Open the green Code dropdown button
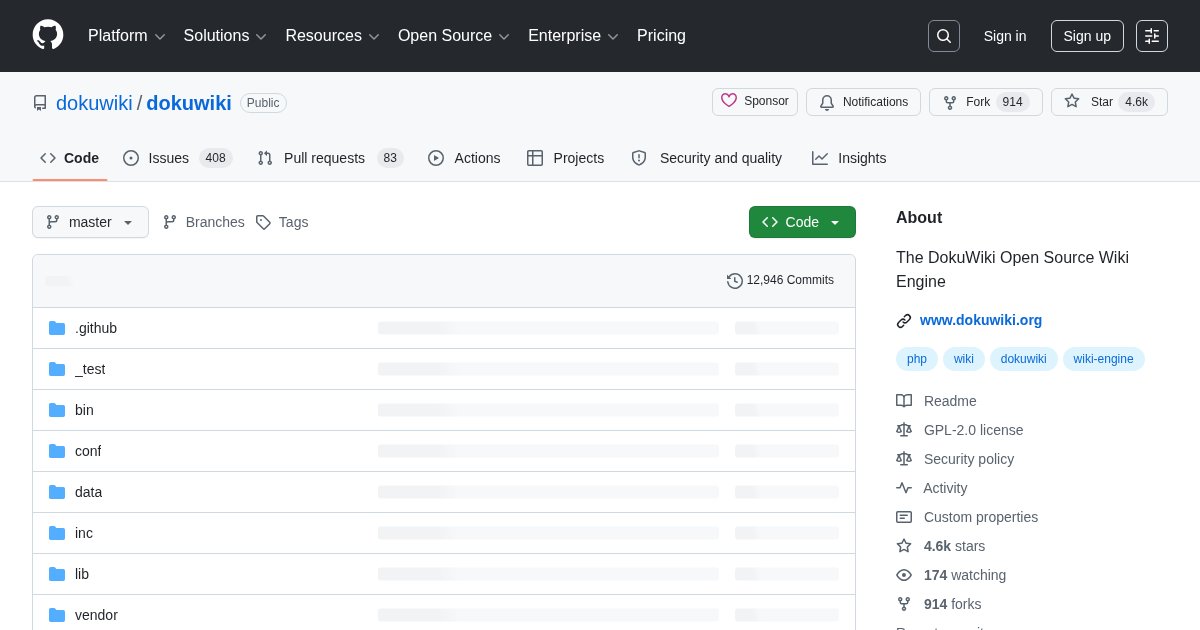This screenshot has width=1200, height=630. [802, 222]
